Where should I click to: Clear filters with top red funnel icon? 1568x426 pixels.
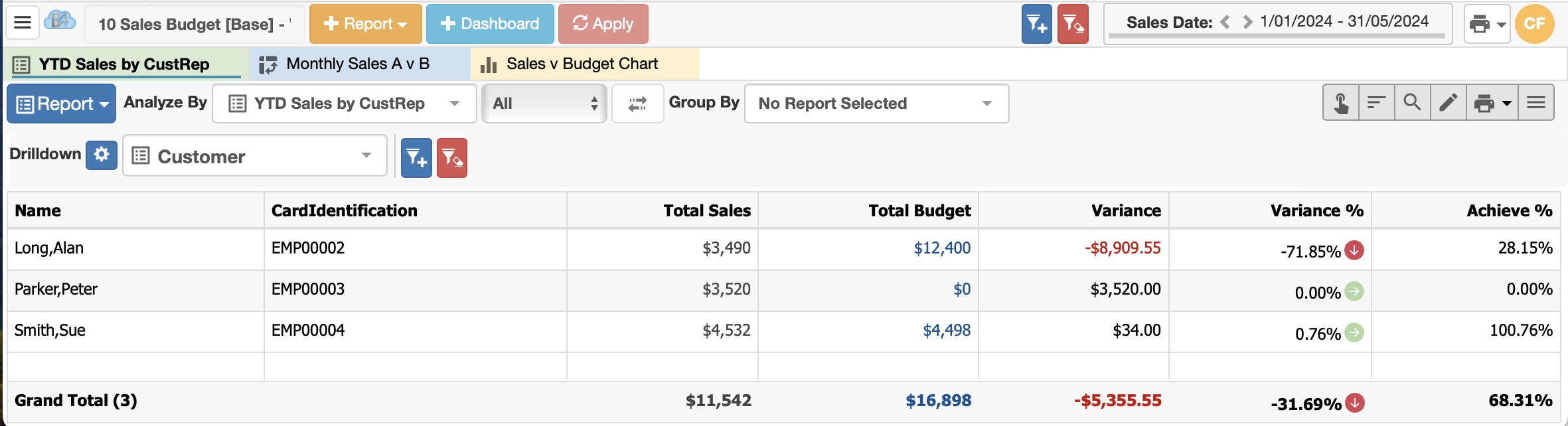pos(1073,24)
